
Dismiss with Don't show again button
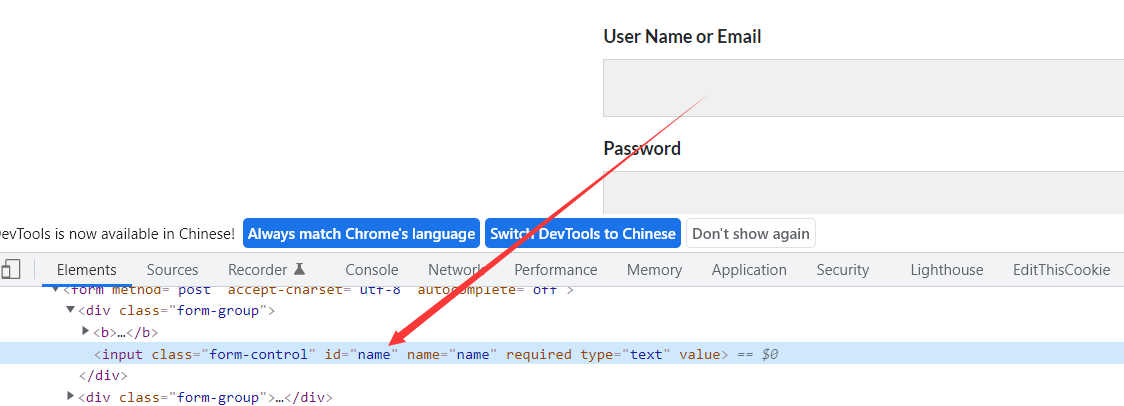pos(751,234)
